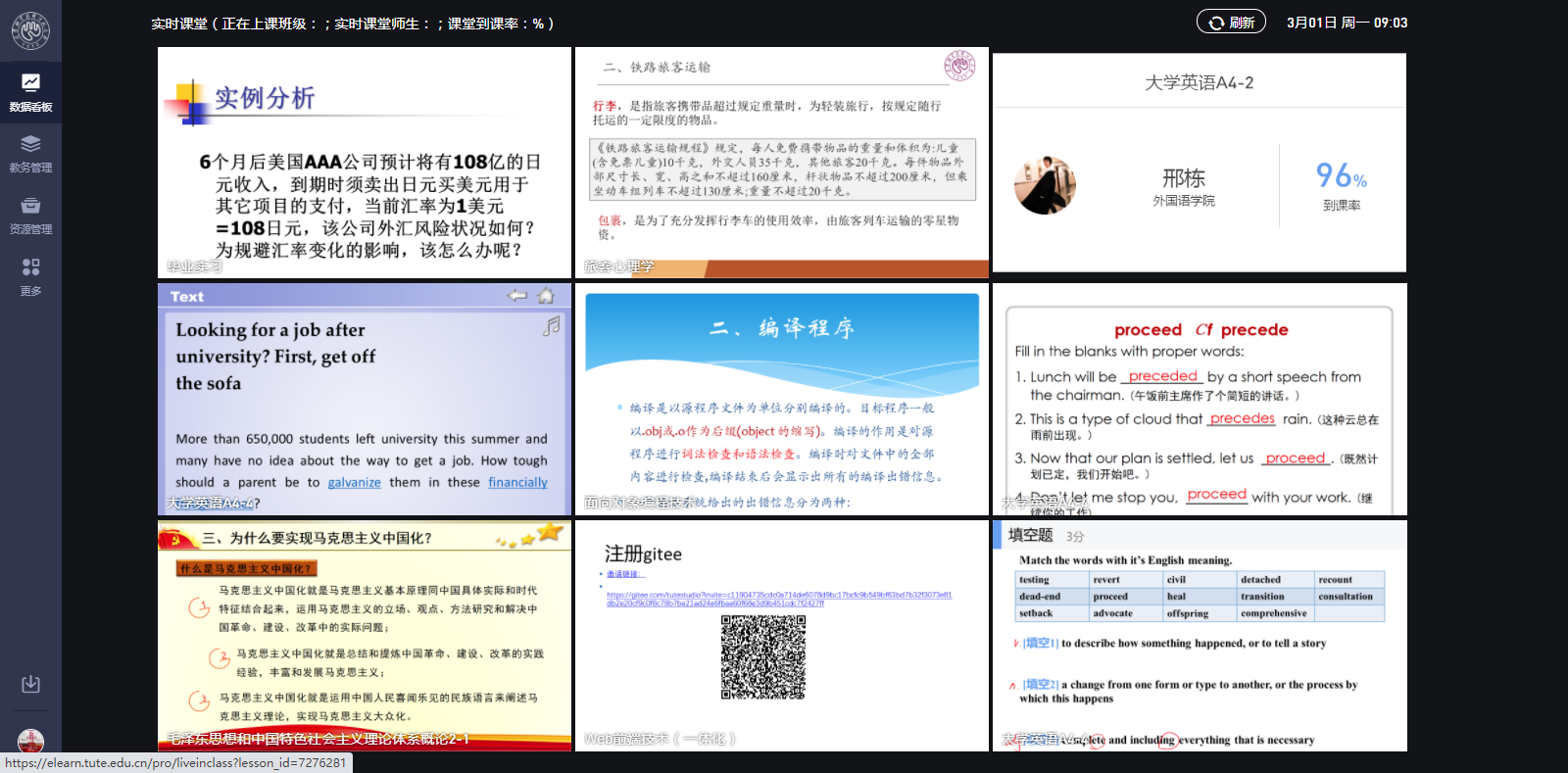Click the user avatar at sidebar bottom
1568x773 pixels.
tap(30, 742)
